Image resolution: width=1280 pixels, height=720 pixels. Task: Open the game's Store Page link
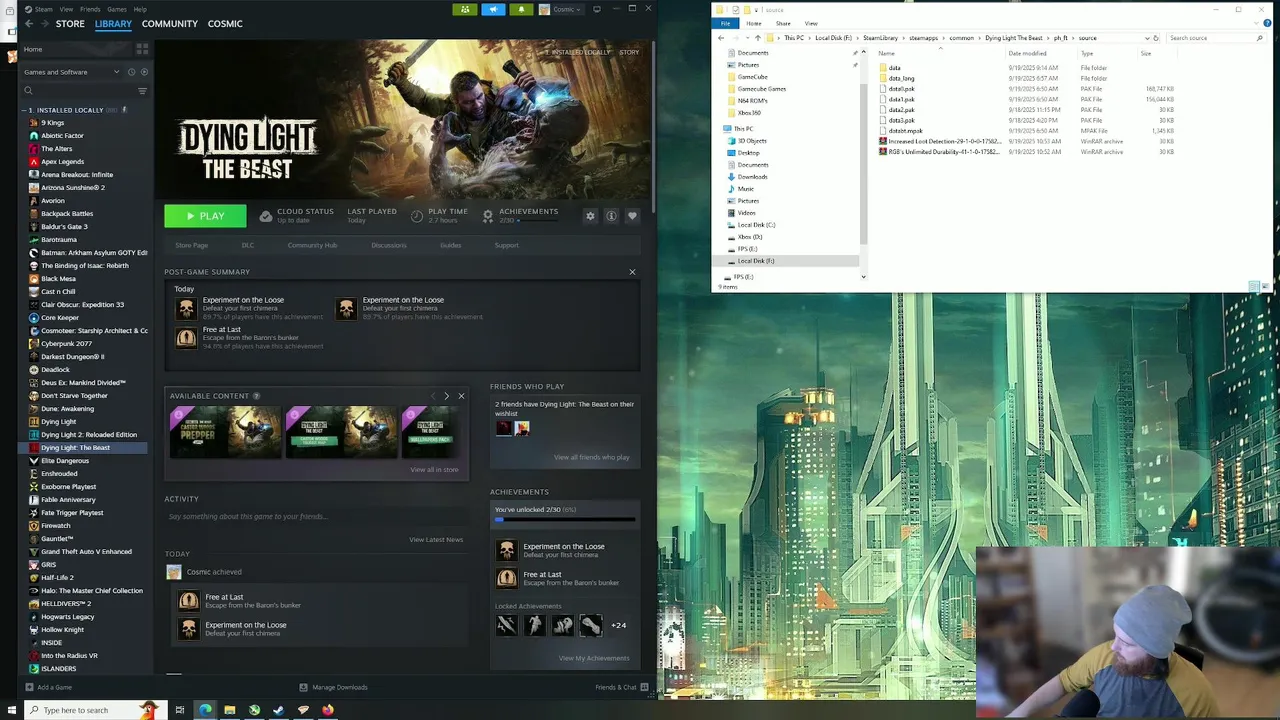[192, 245]
